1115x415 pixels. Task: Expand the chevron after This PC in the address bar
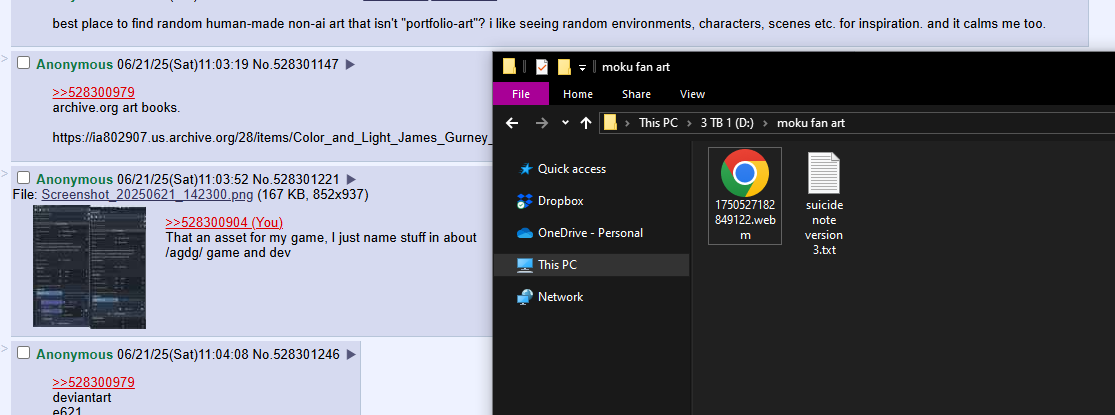(689, 123)
